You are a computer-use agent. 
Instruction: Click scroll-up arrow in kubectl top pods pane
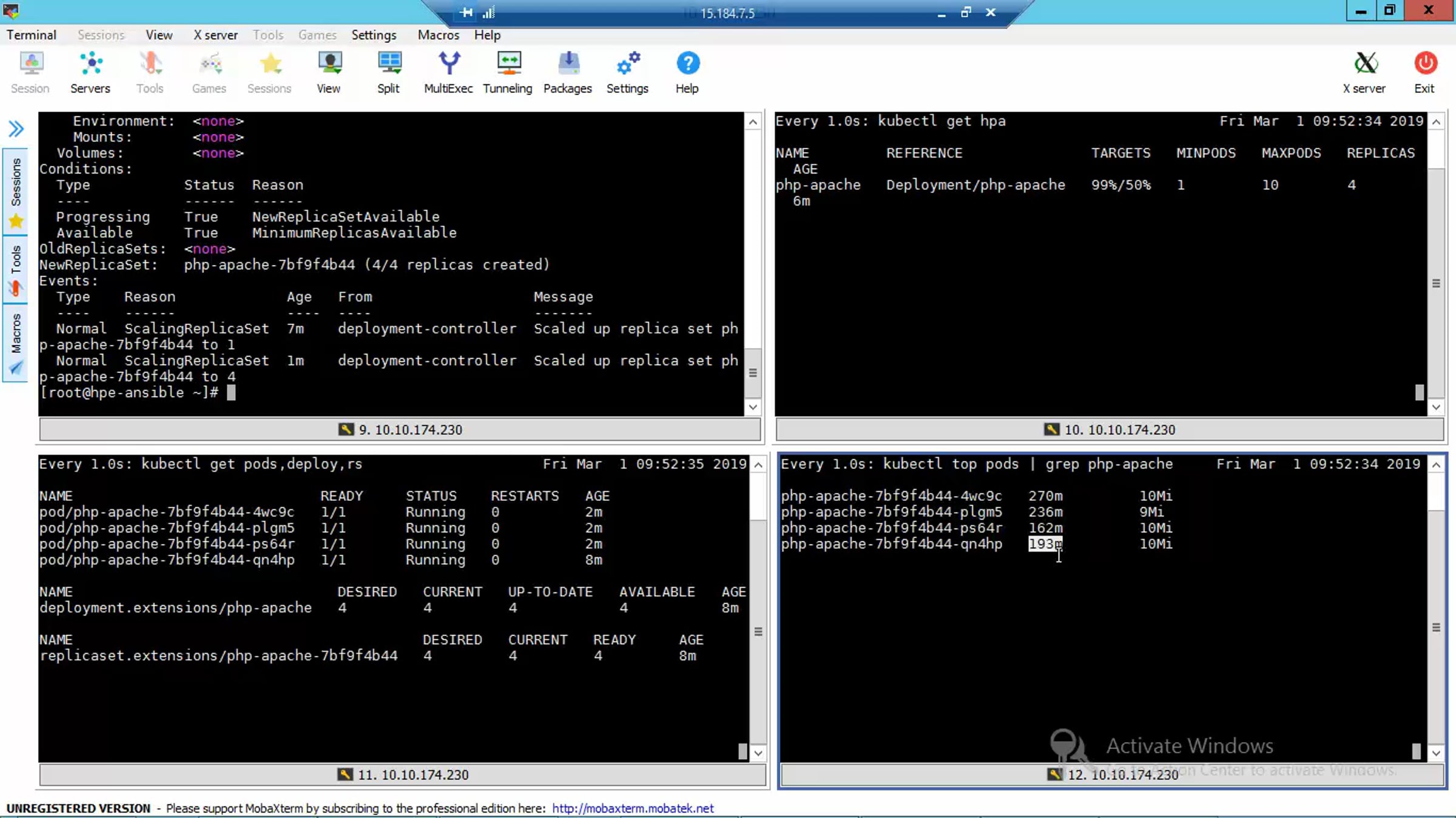[1436, 465]
